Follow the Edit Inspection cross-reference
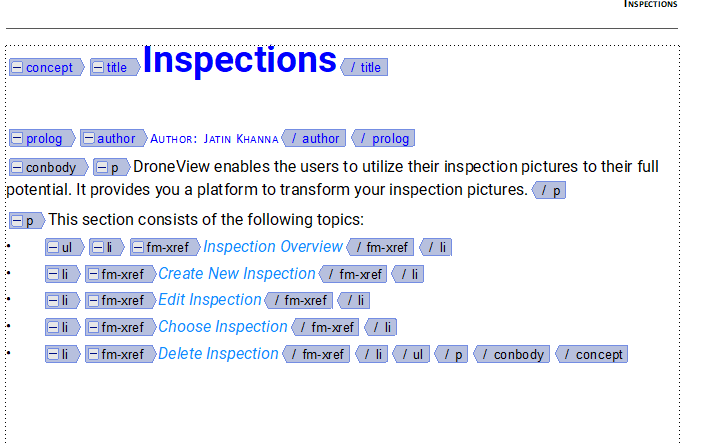Viewport: 706px width, 444px height. (x=210, y=300)
